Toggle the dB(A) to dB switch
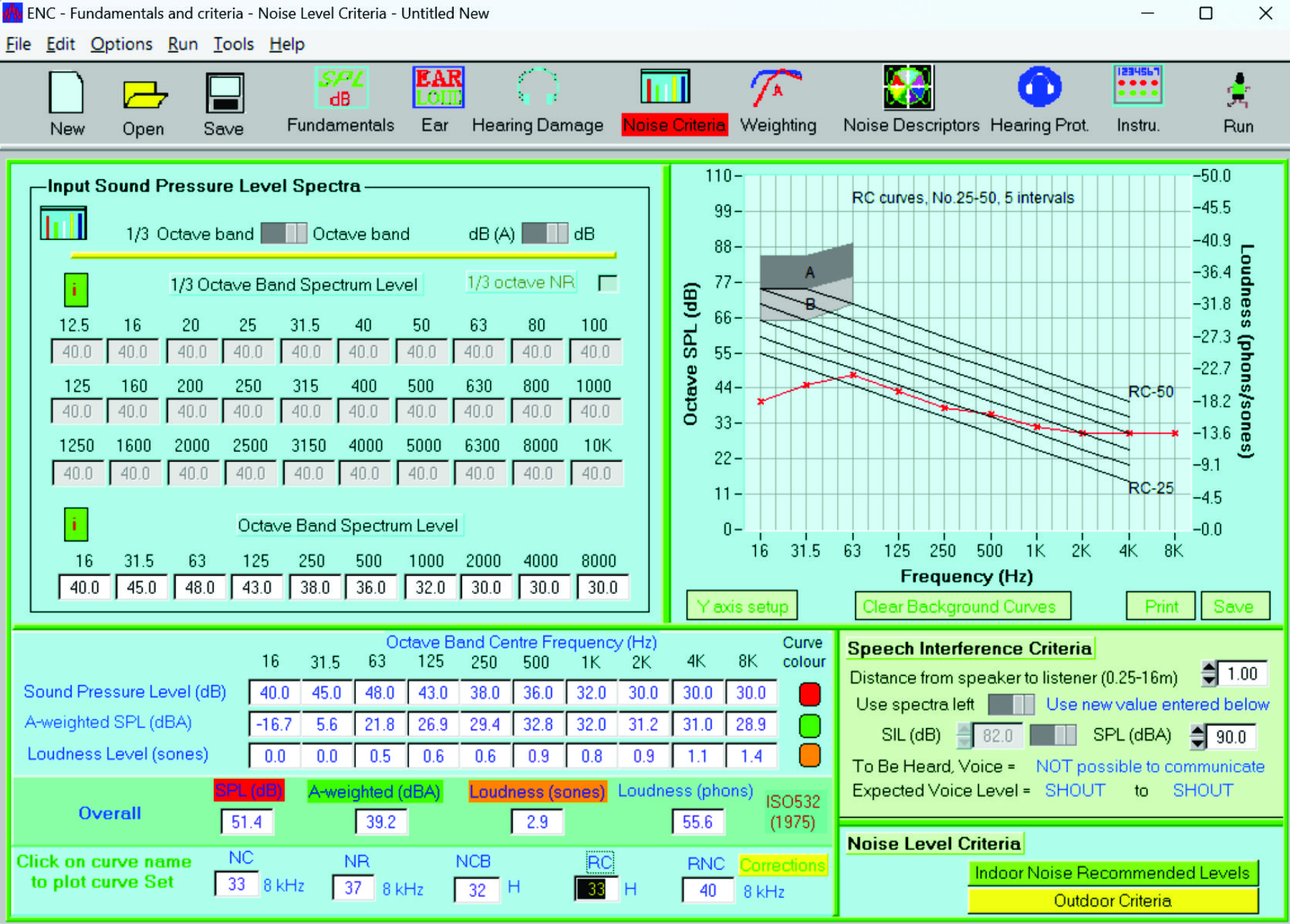The image size is (1290, 924). [545, 234]
